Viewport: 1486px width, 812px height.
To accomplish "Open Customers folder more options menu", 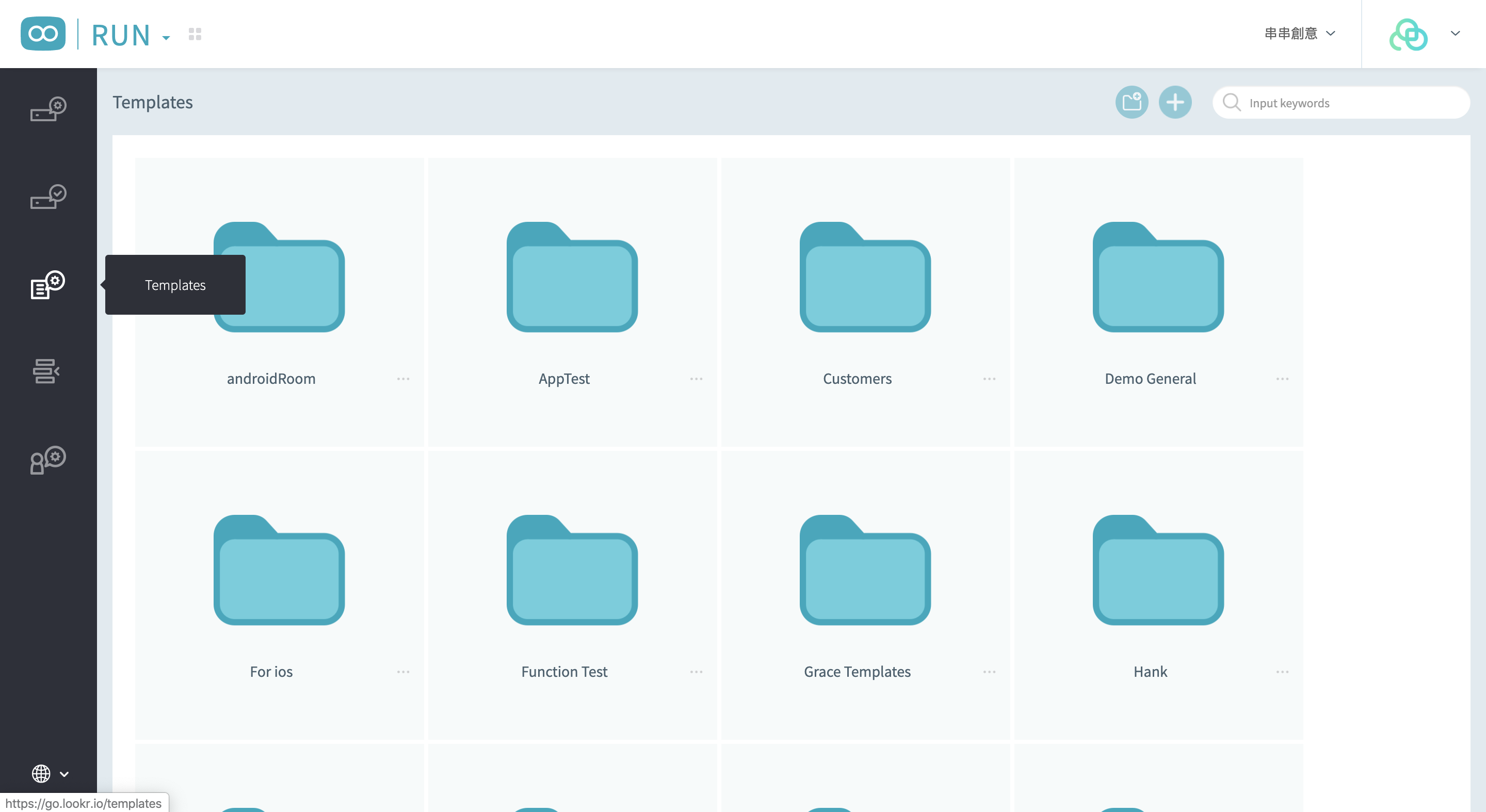I will (x=989, y=379).
